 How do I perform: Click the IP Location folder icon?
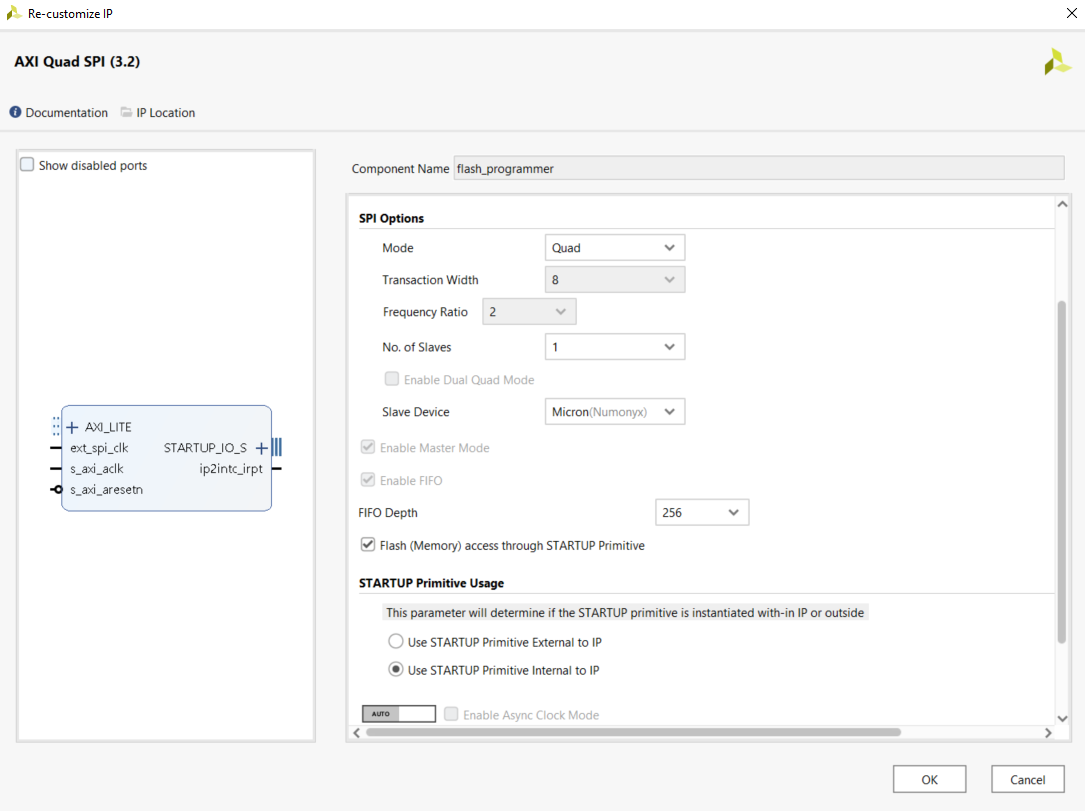pyautogui.click(x=125, y=112)
